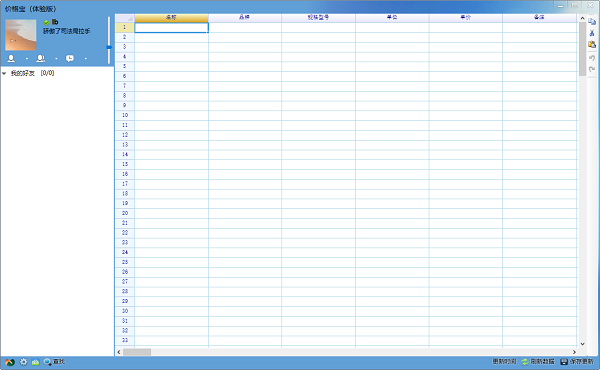The height and width of the screenshot is (370, 600).
Task: Select the row 5 header
Action: [x=125, y=66]
